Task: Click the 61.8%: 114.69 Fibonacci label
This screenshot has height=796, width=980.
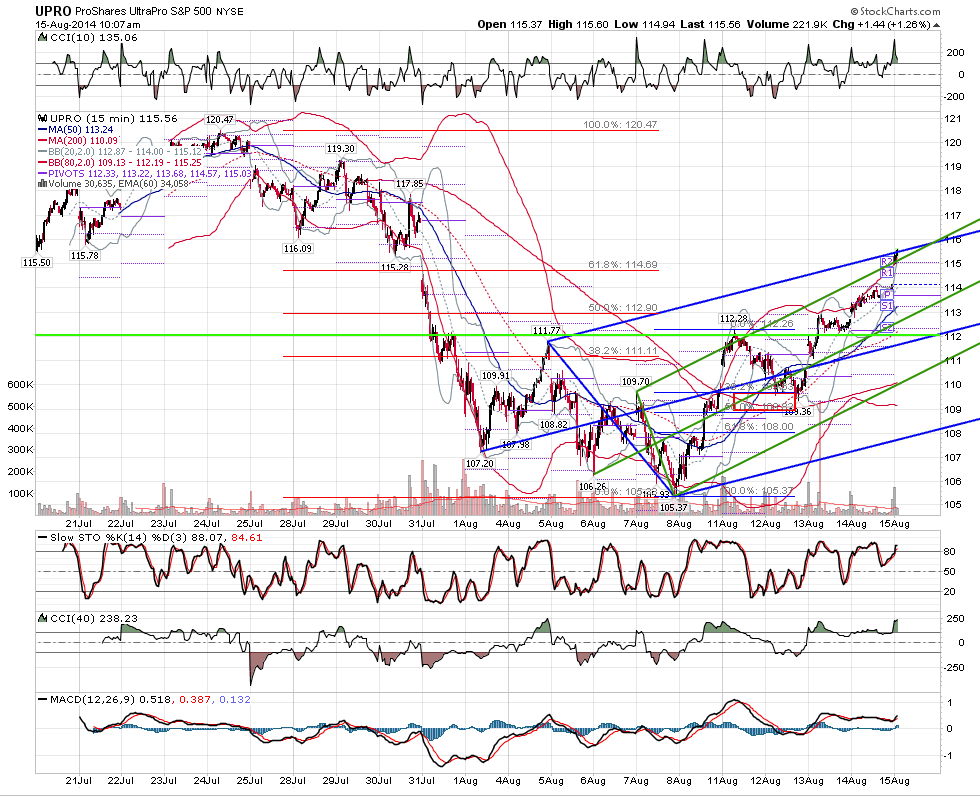Action: (x=622, y=265)
